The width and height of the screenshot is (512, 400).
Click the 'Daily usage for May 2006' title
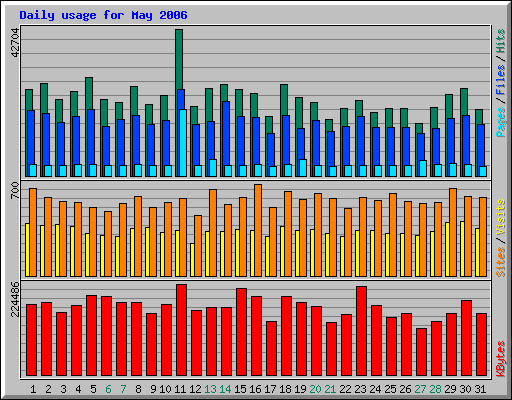coord(103,15)
